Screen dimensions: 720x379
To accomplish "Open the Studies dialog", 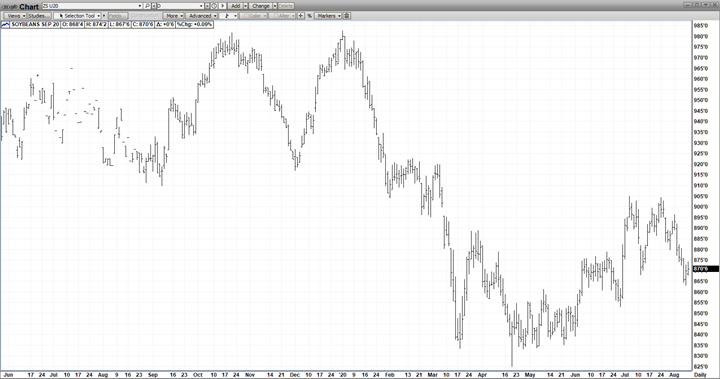I will pyautogui.click(x=39, y=16).
